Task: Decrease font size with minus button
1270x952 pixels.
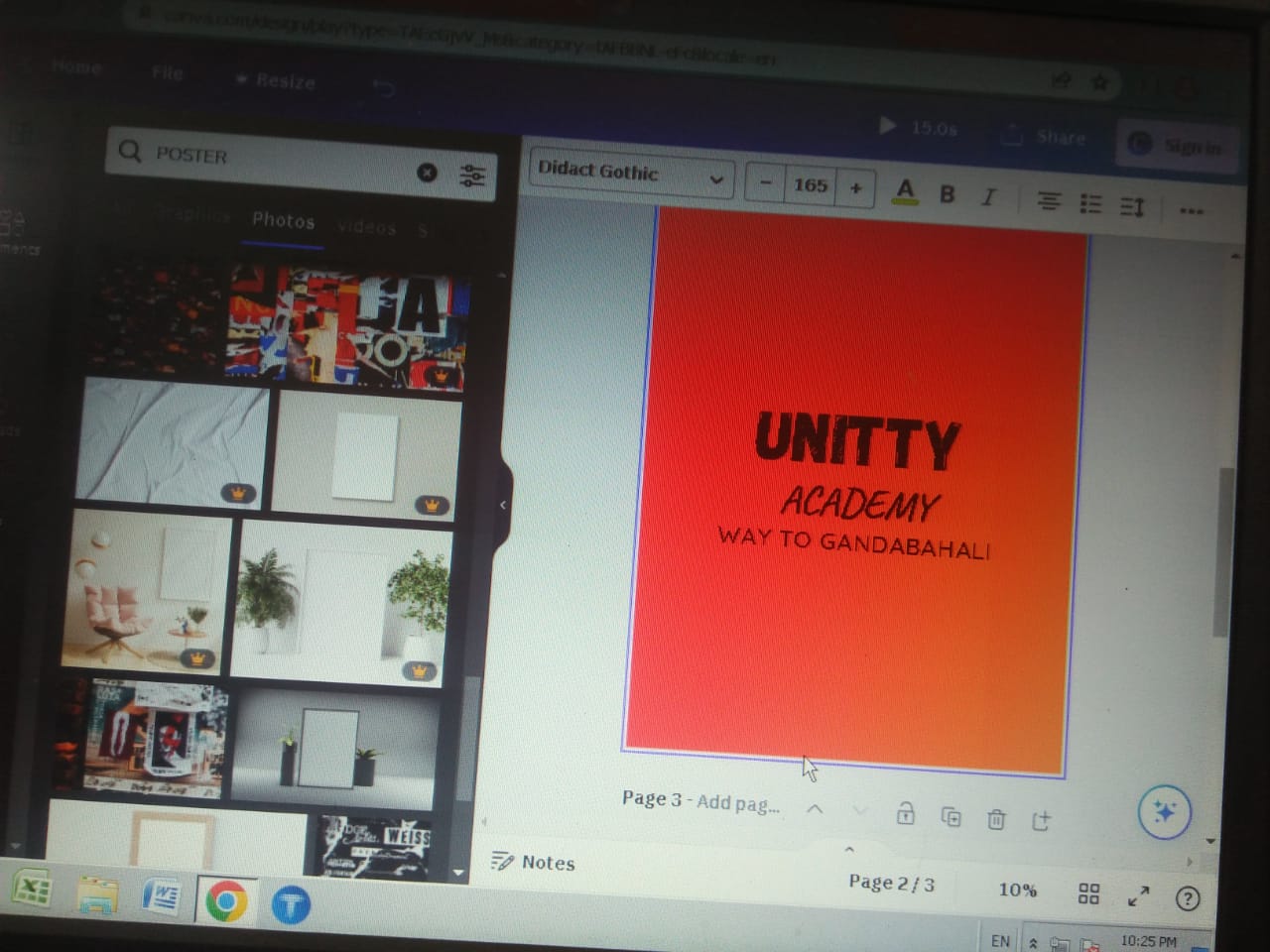Action: (x=765, y=183)
